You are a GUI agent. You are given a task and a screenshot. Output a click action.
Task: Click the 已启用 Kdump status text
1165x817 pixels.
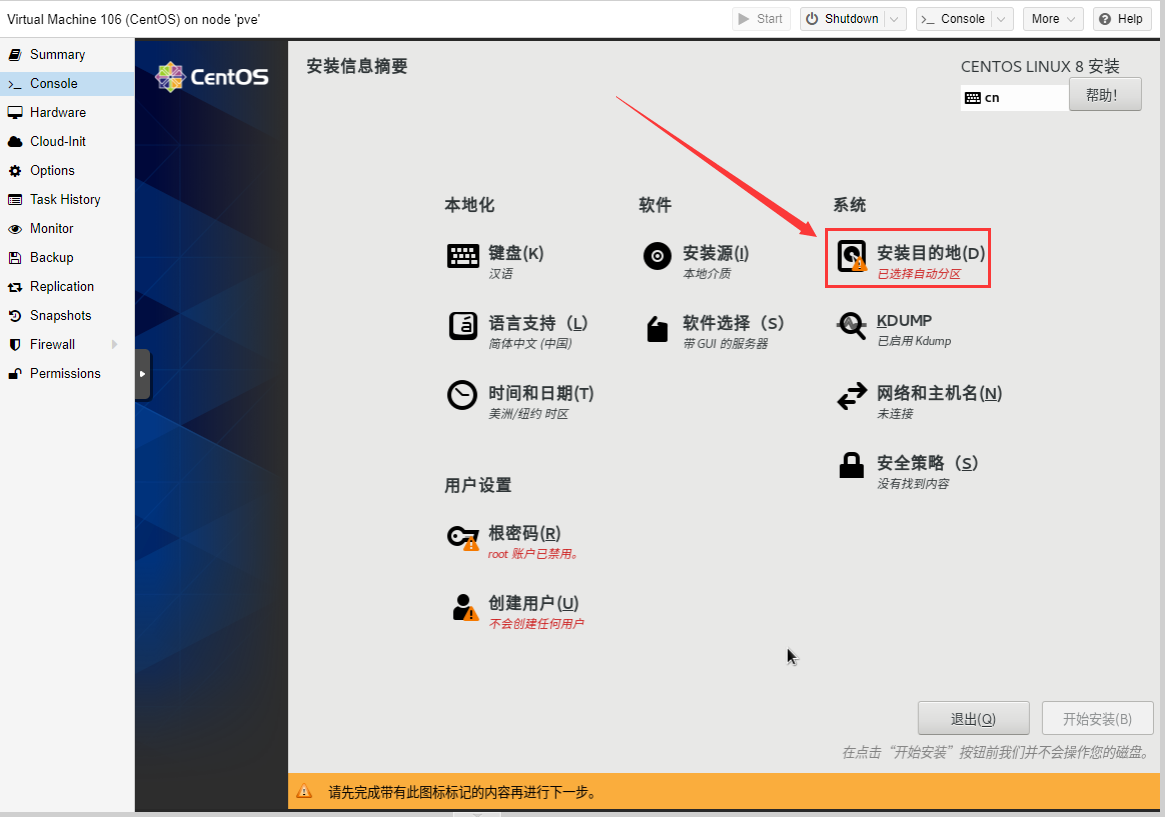(x=914, y=341)
